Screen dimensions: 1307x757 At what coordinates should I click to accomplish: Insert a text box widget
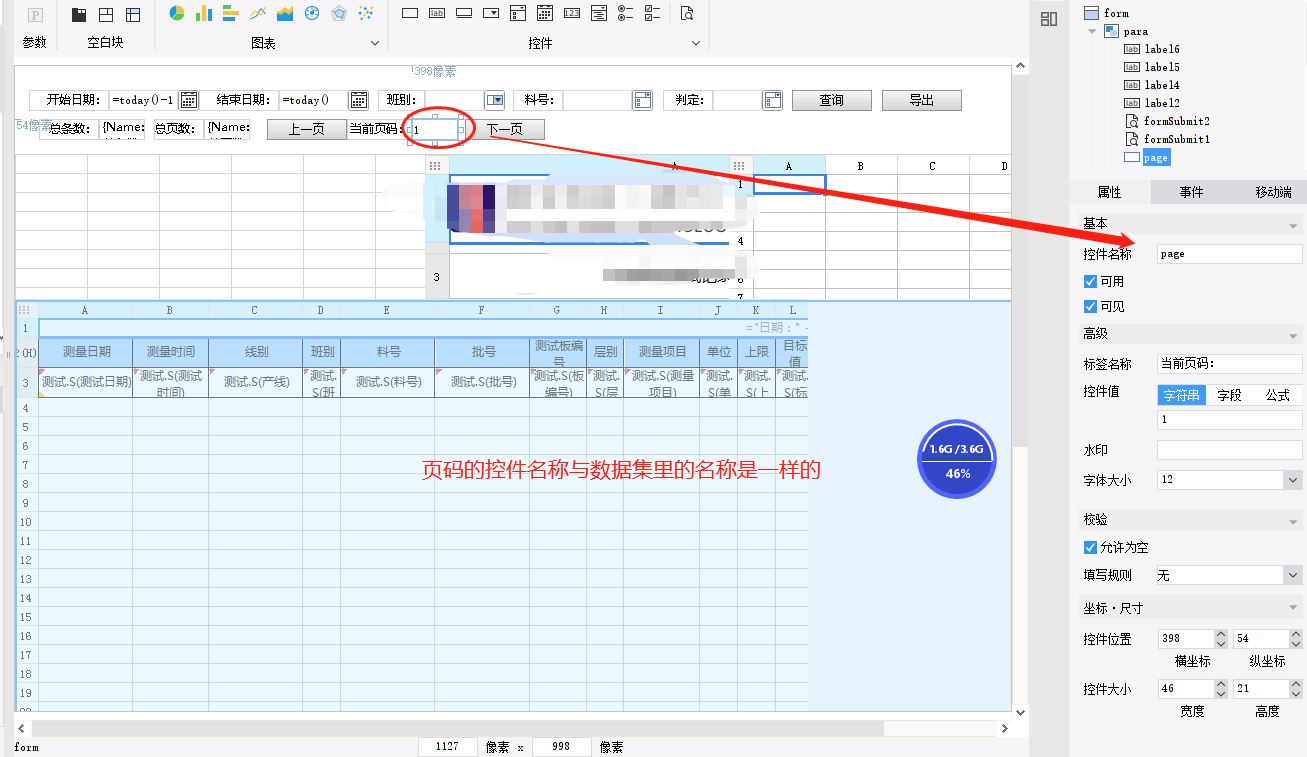pyautogui.click(x=410, y=14)
